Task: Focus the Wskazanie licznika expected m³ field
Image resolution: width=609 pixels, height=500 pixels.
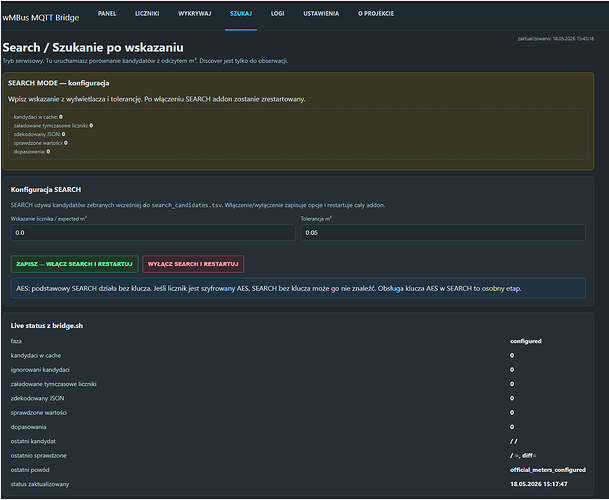Action: [153, 233]
